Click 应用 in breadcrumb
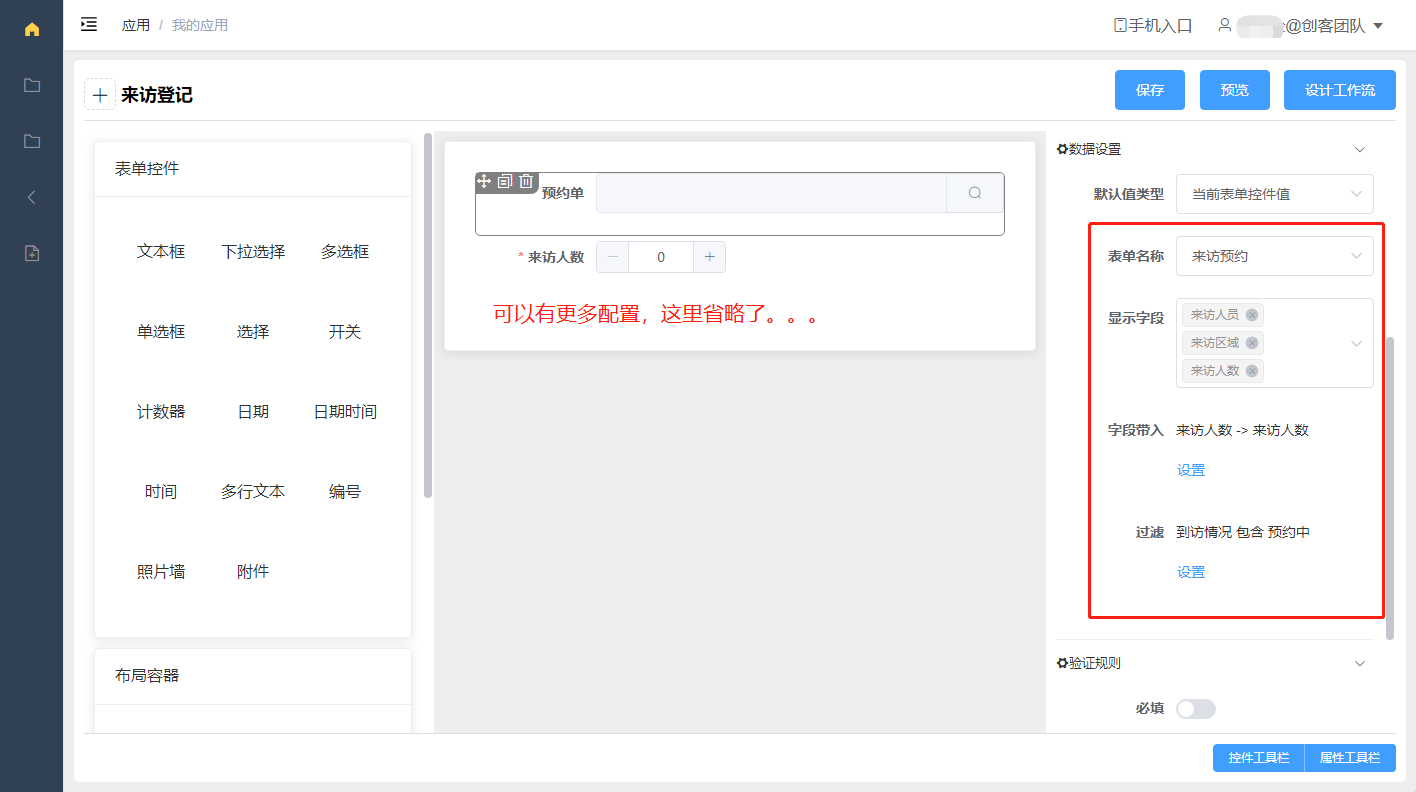This screenshot has height=792, width=1416. (136, 25)
